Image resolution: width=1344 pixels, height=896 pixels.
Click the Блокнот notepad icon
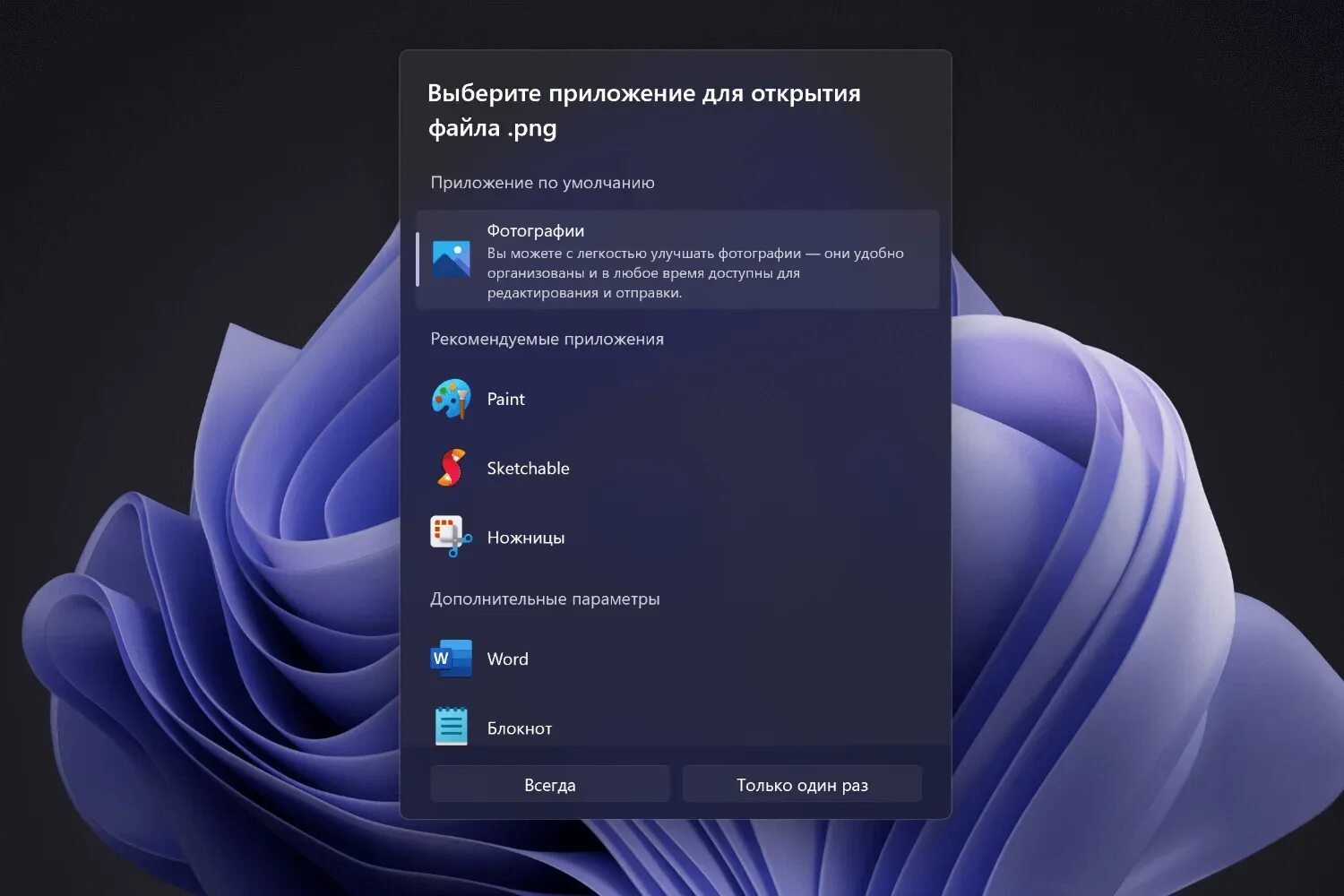451,727
